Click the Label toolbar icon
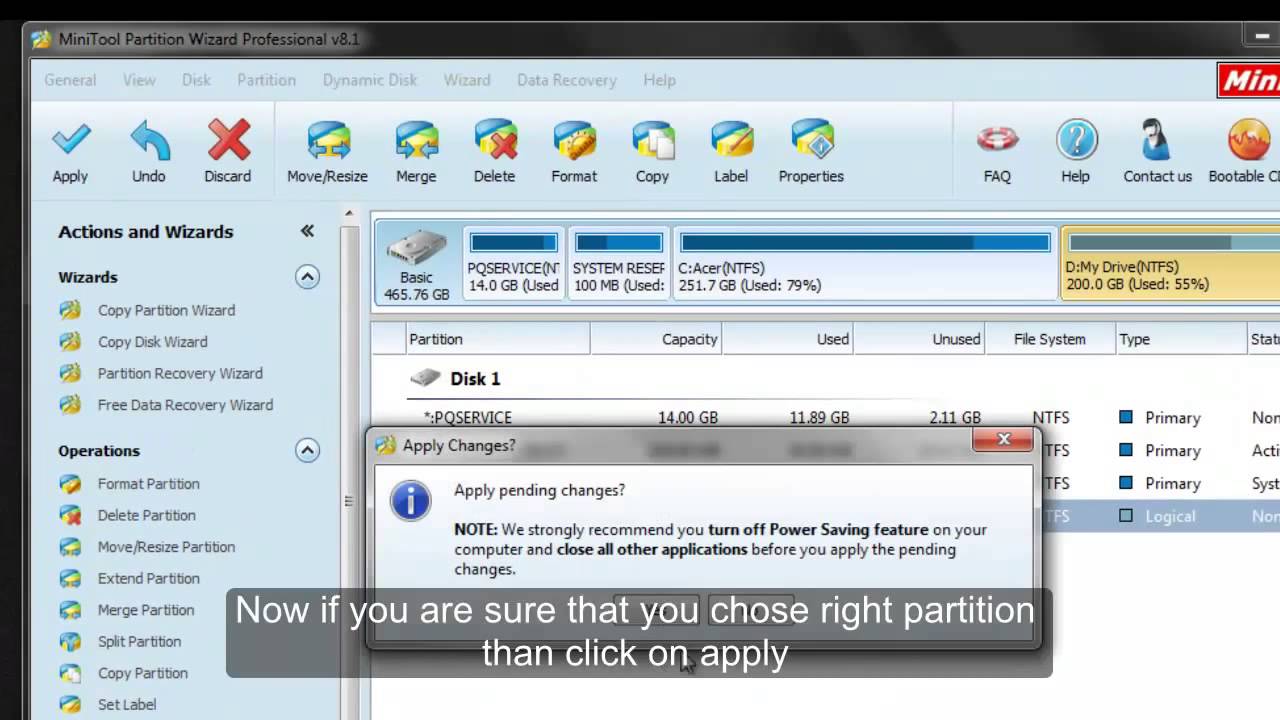 pyautogui.click(x=731, y=141)
